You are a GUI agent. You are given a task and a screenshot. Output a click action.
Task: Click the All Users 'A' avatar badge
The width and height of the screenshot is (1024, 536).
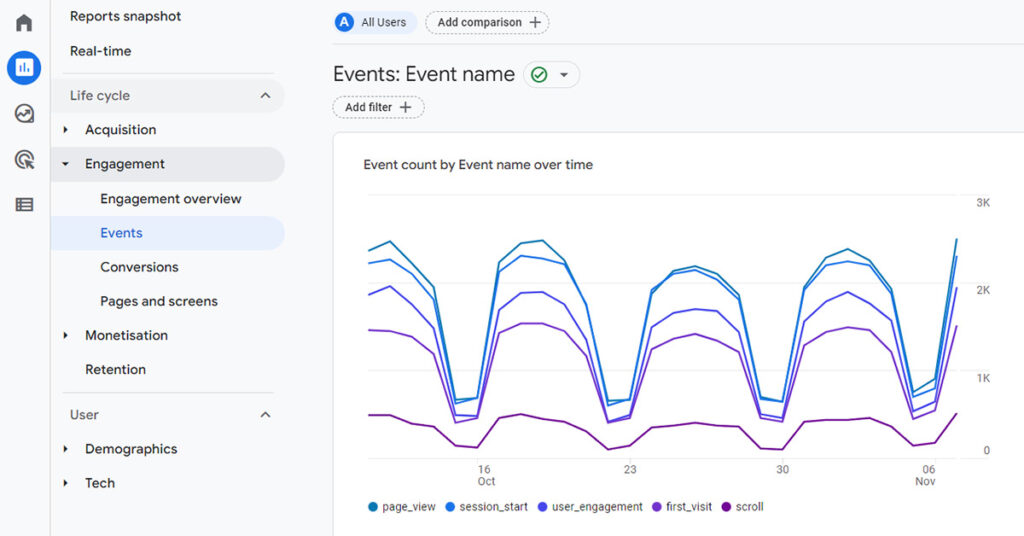345,22
